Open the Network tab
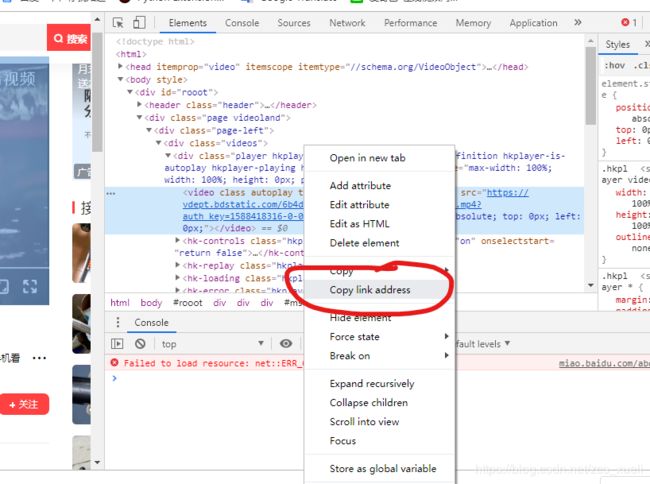Image resolution: width=650 pixels, height=484 pixels. point(347,23)
